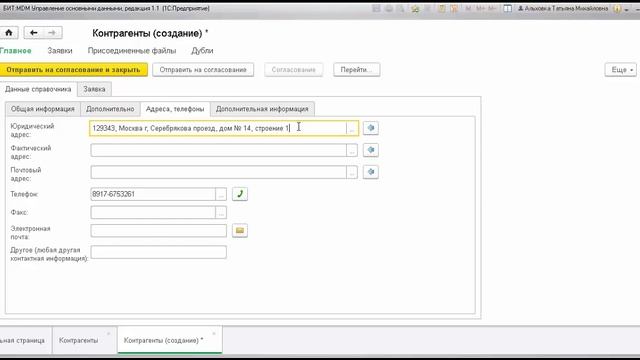Viewport: 640px width, 360px height.
Task: Toggle the window panel layout icon
Action: pos(507,9)
